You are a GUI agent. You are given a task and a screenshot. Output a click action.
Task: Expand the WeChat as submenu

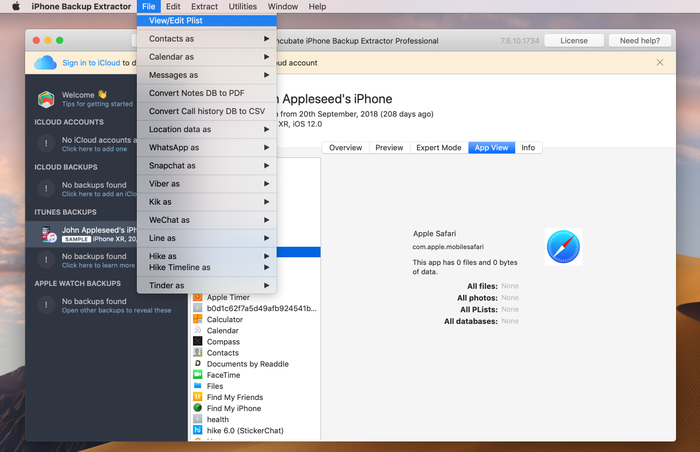click(207, 220)
